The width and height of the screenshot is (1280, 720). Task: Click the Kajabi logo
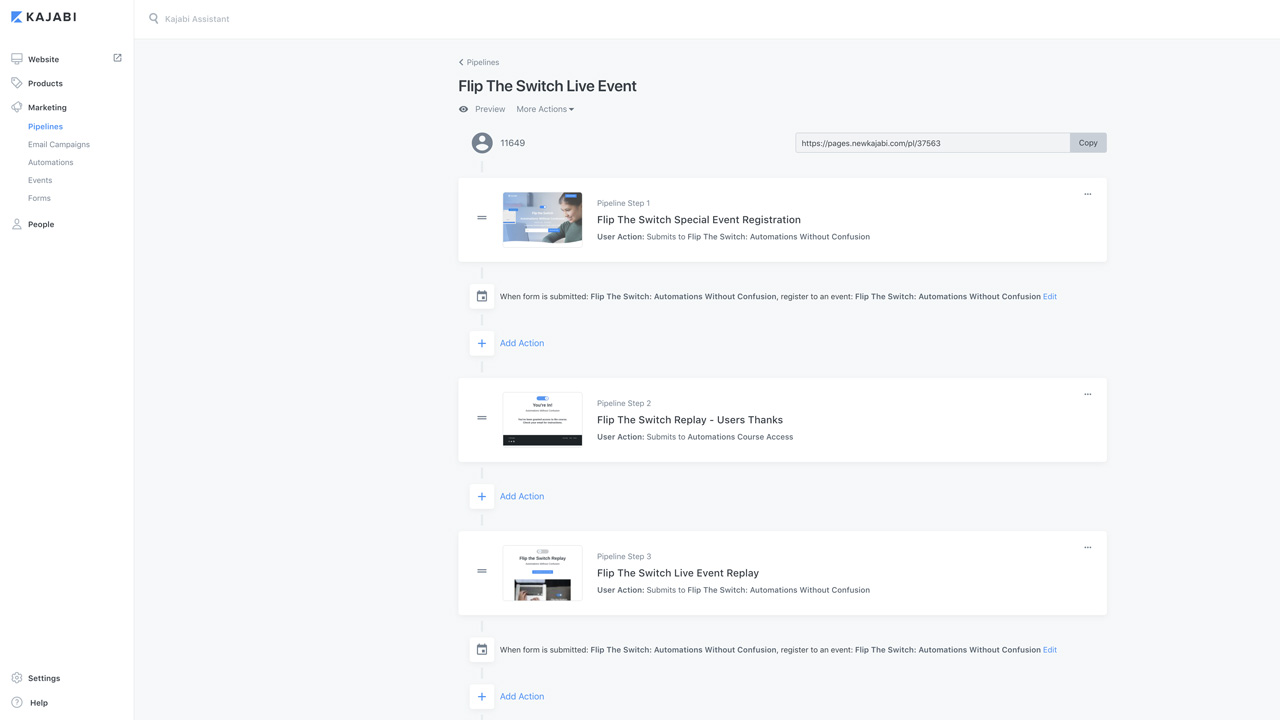[43, 17]
